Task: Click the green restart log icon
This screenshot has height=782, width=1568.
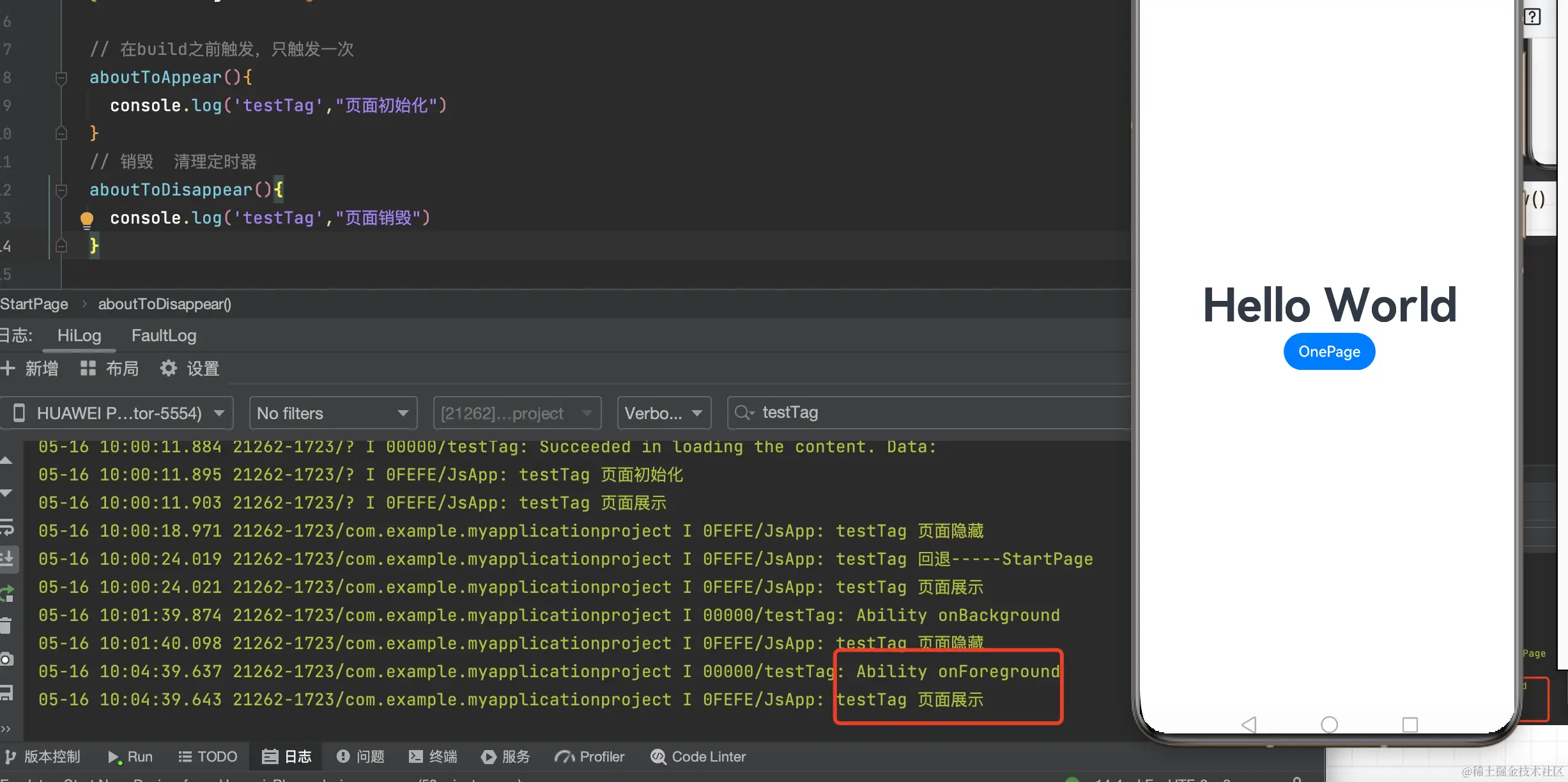Action: pyautogui.click(x=6, y=594)
